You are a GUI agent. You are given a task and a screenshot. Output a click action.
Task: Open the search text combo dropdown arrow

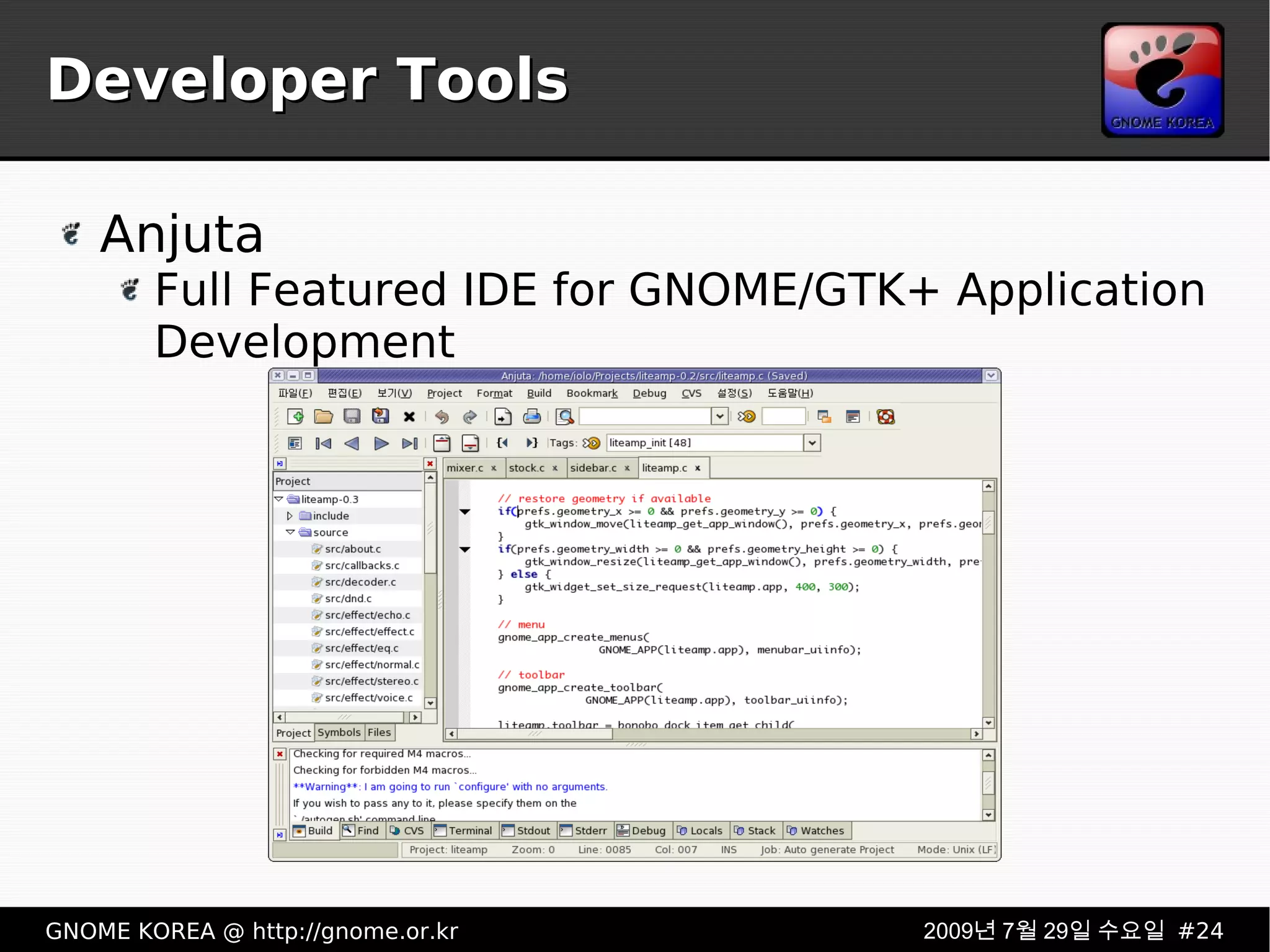click(x=719, y=416)
